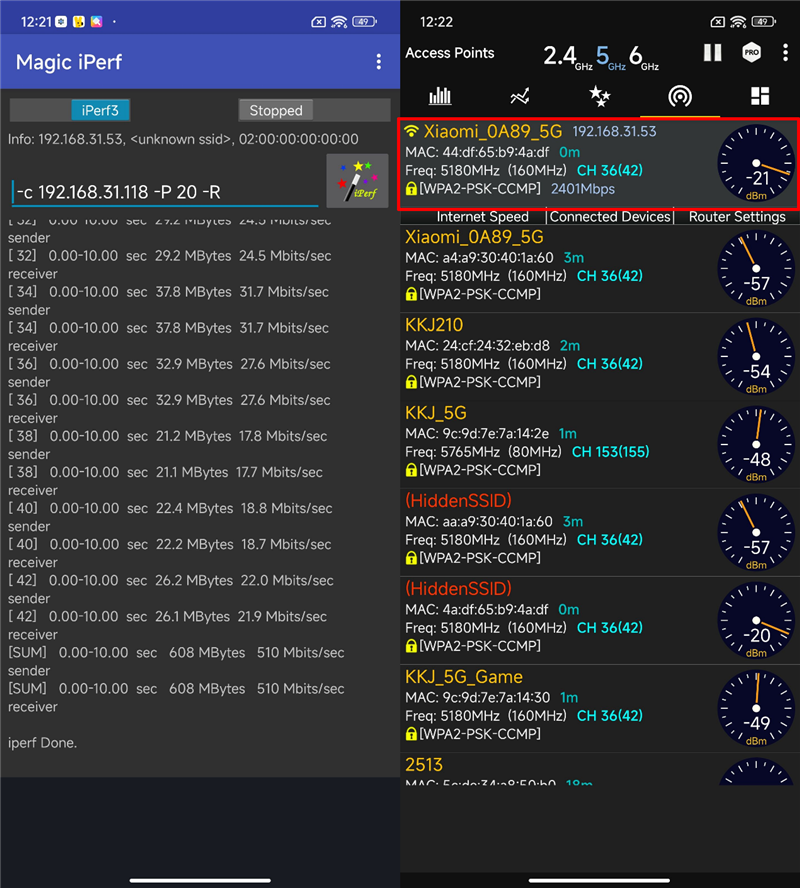Pause the Wi-Fi scanning

click(x=712, y=53)
